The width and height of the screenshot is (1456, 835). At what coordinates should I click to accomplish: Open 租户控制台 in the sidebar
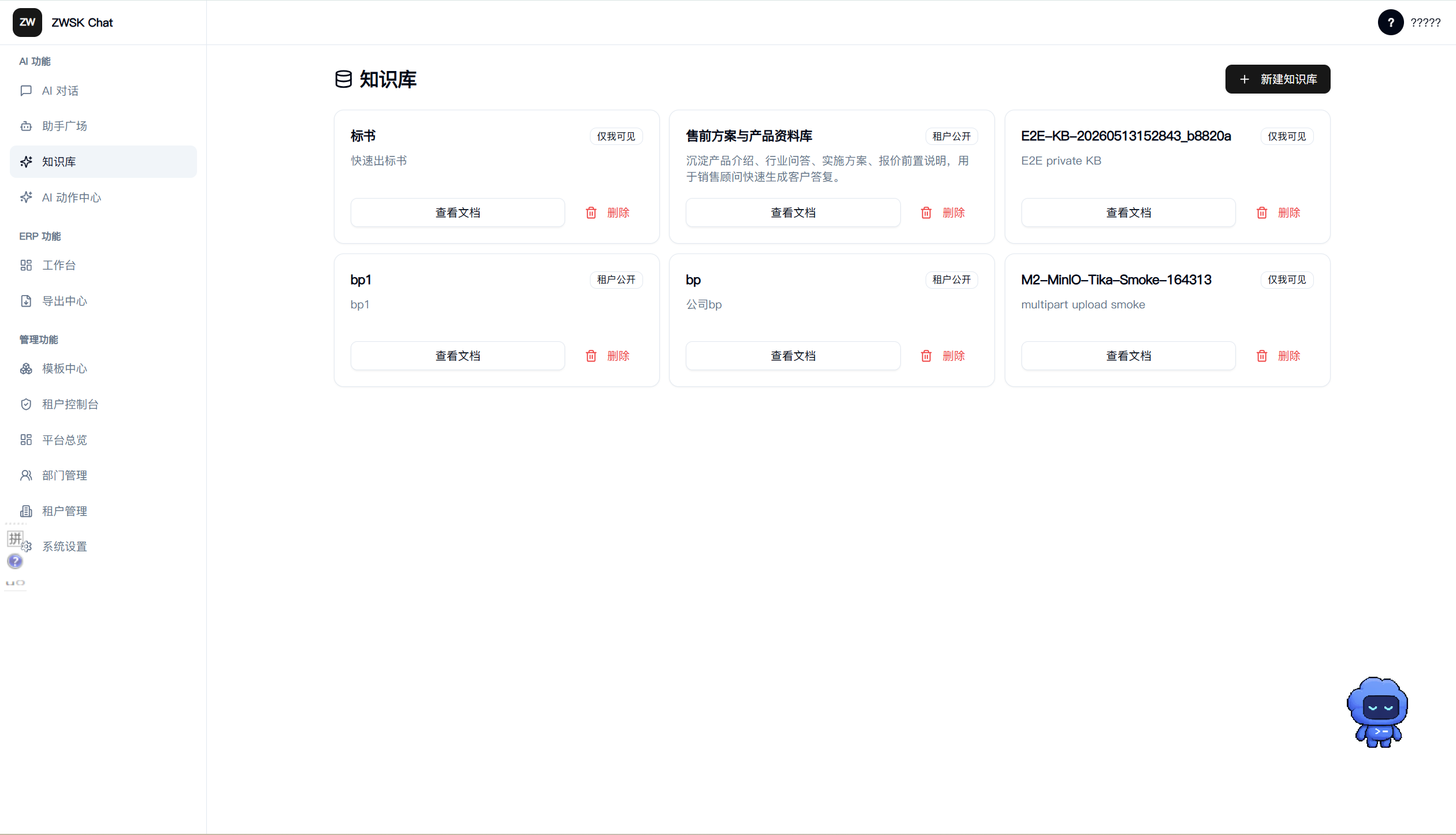pyautogui.click(x=103, y=404)
